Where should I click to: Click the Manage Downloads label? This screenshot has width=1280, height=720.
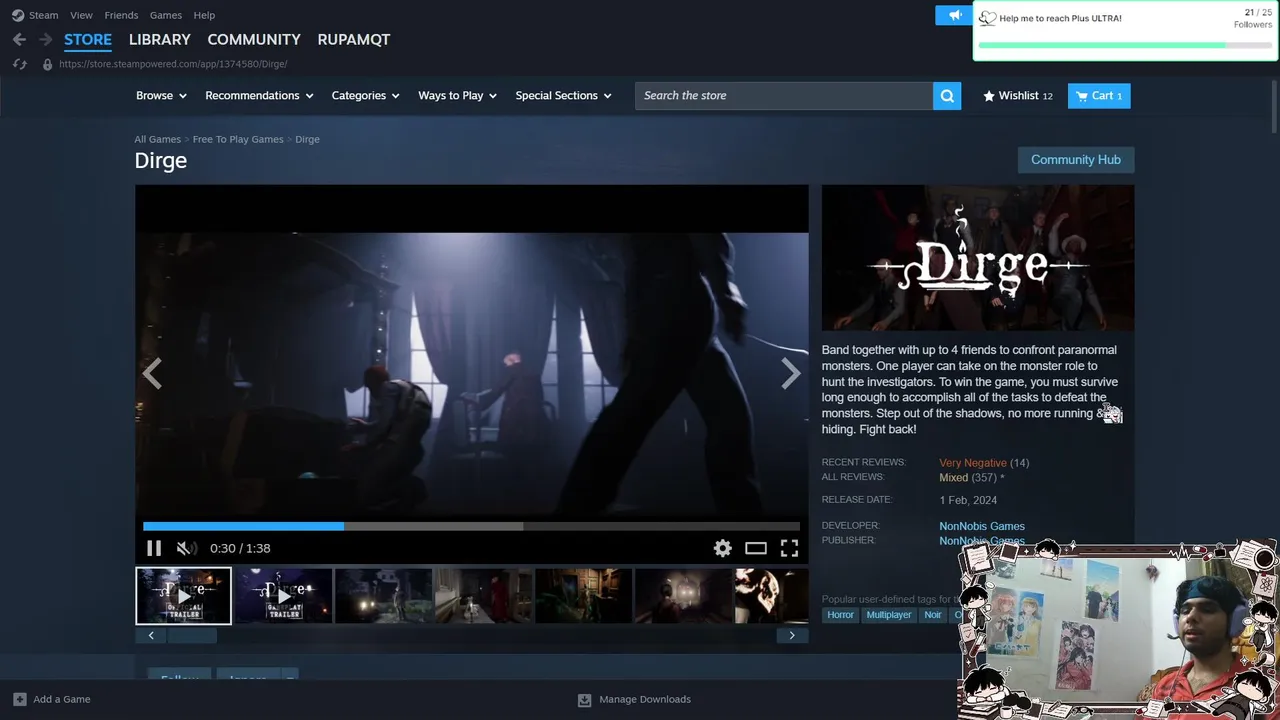[x=645, y=700]
